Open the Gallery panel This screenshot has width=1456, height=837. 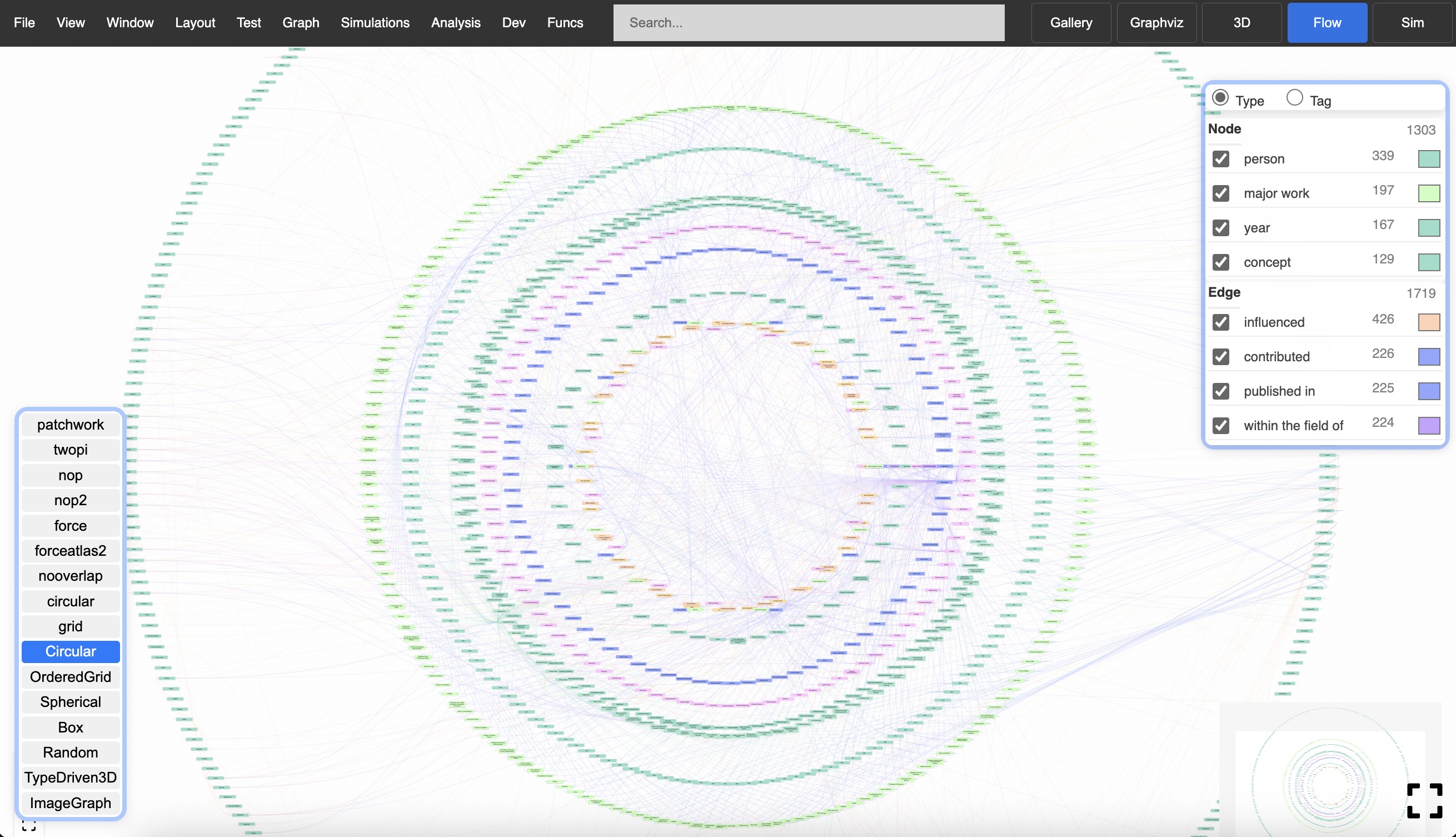1070,22
